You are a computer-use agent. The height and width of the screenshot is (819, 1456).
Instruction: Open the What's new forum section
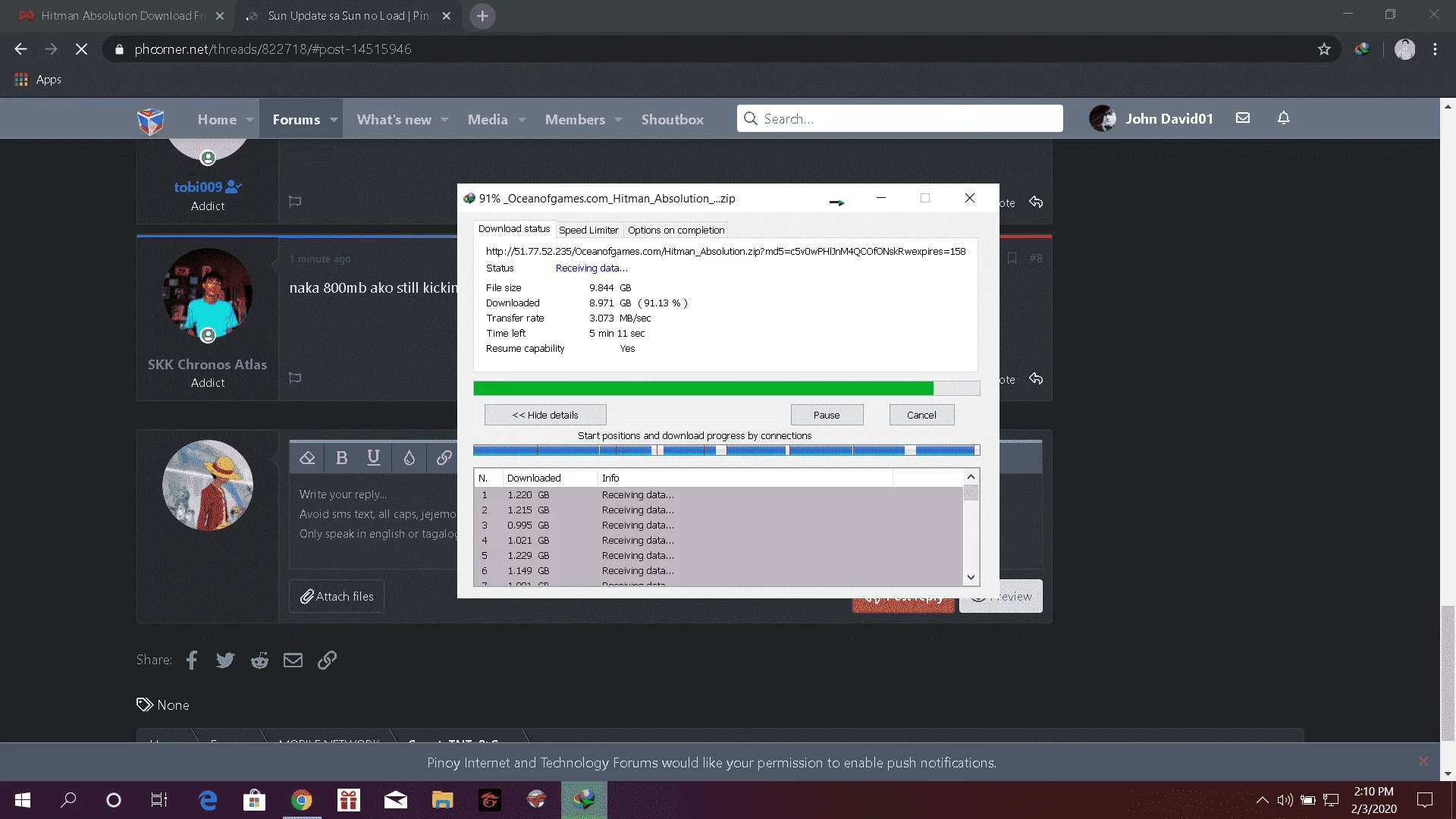[394, 120]
